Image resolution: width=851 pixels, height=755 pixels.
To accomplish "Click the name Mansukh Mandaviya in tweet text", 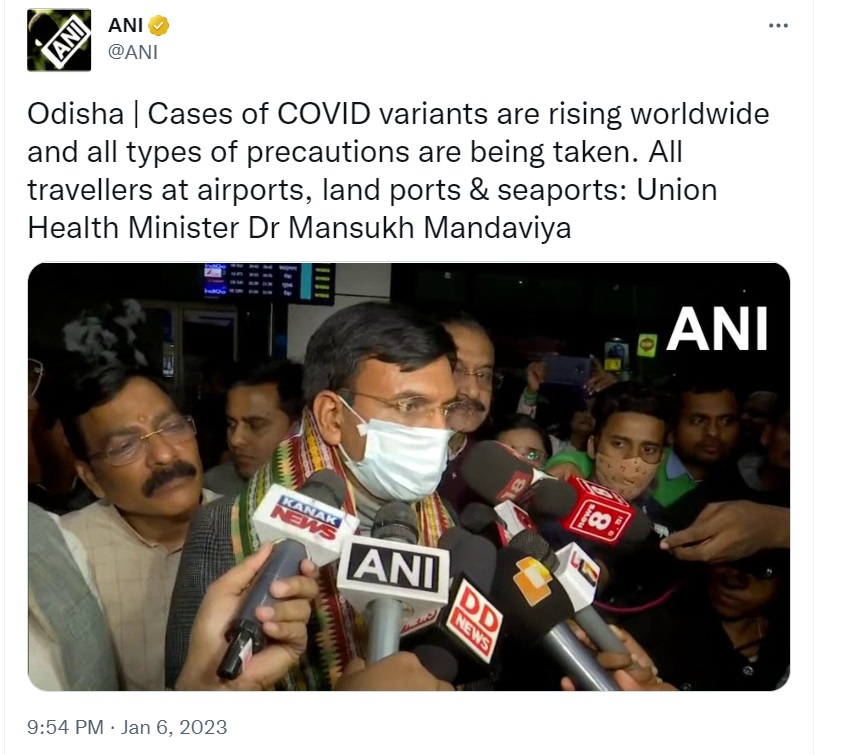I will (x=429, y=228).
